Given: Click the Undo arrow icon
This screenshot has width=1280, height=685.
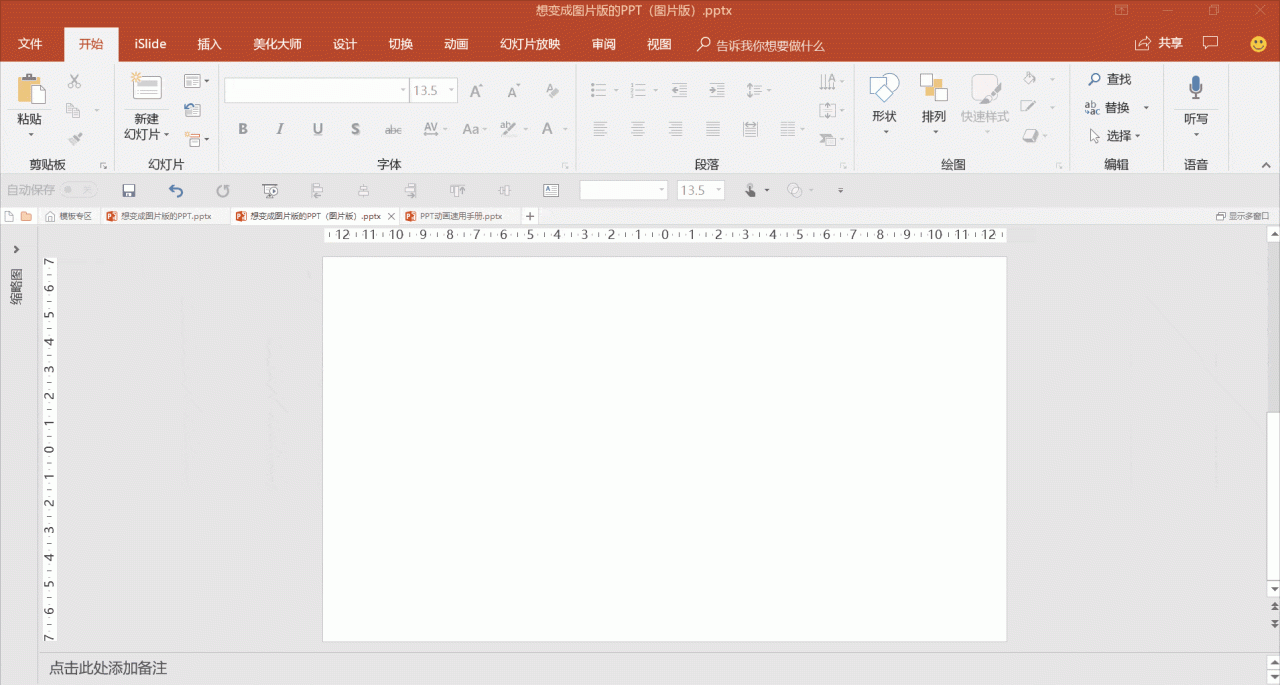Looking at the screenshot, I should (x=176, y=190).
